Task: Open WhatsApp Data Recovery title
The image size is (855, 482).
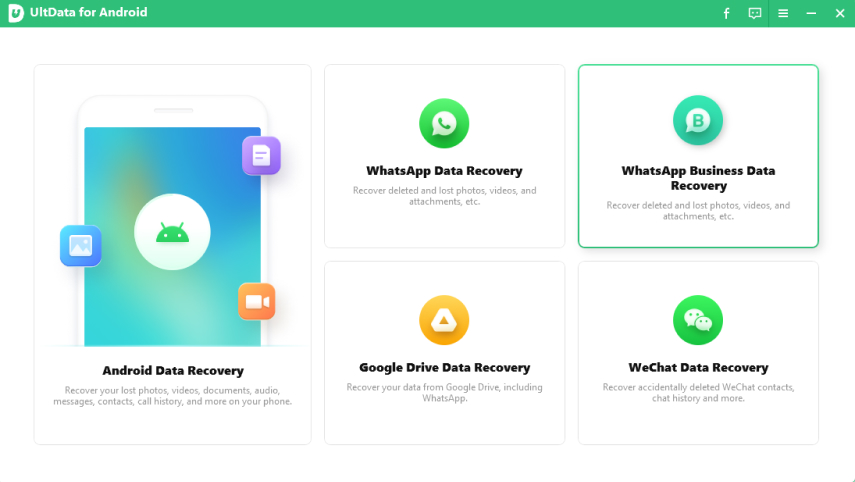Action: click(x=444, y=171)
